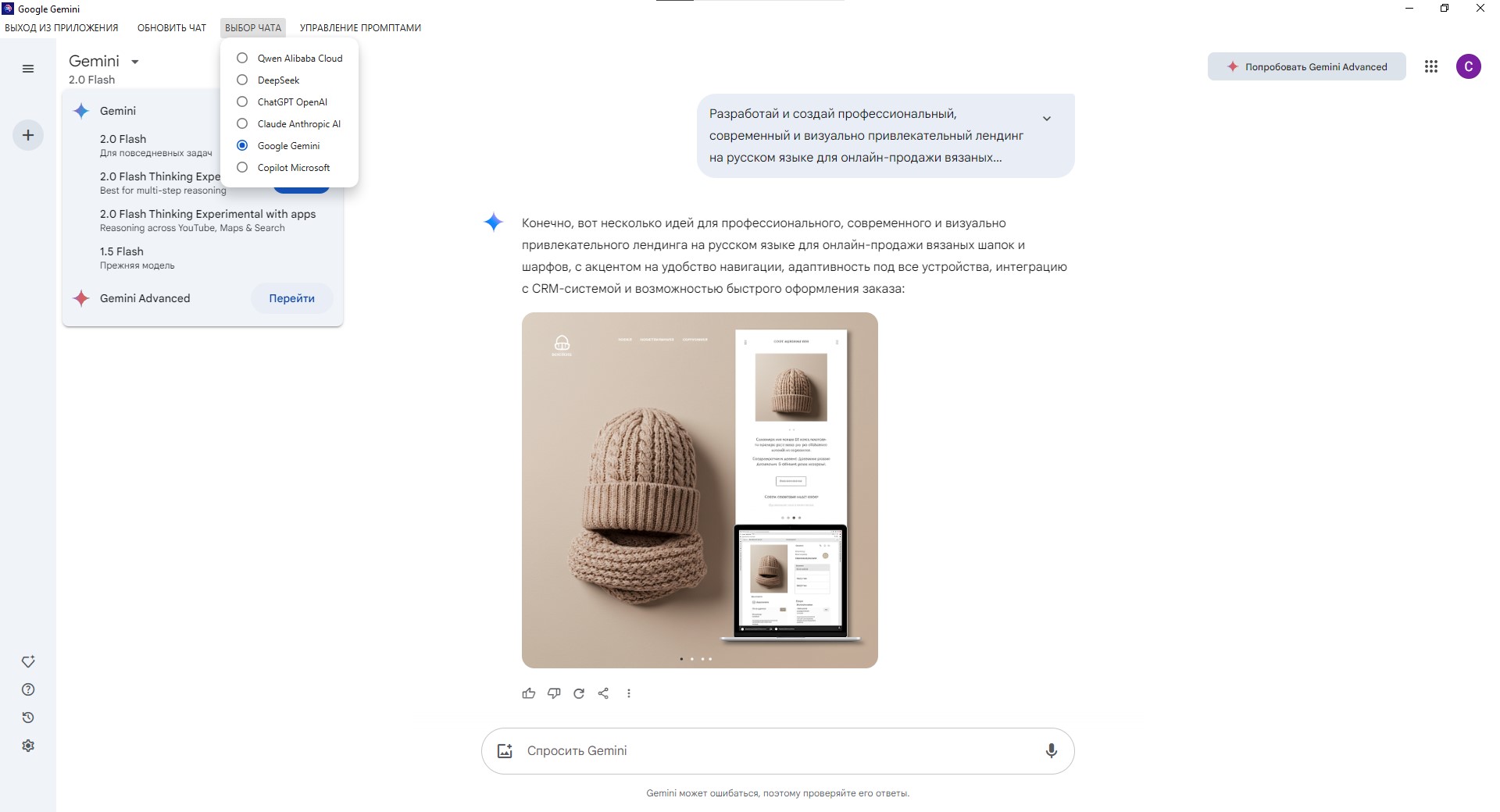
Task: Click the Перейти button for Gemini Advanced
Action: [x=291, y=298]
